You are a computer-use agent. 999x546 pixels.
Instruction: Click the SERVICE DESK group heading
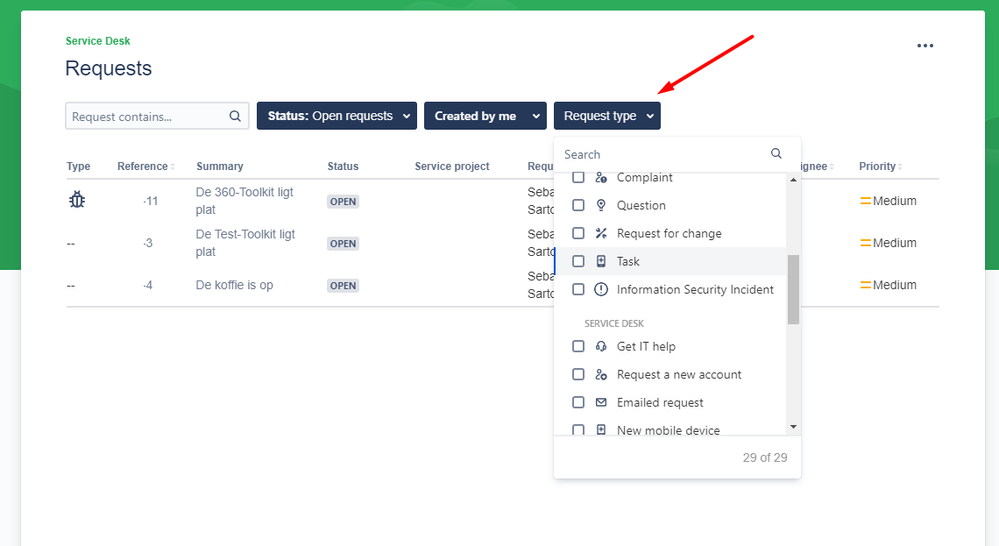pyautogui.click(x=614, y=324)
